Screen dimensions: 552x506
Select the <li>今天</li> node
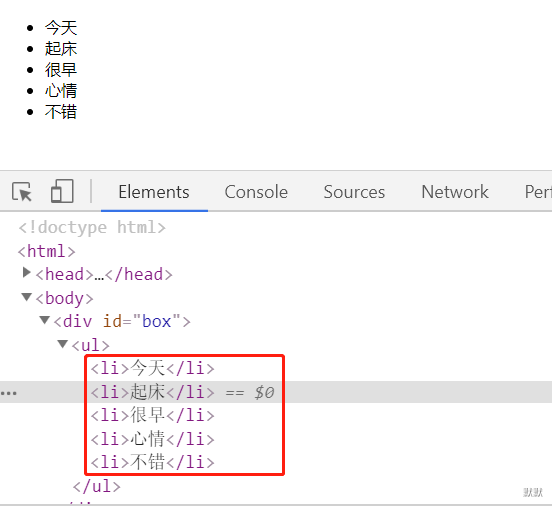coord(152,368)
